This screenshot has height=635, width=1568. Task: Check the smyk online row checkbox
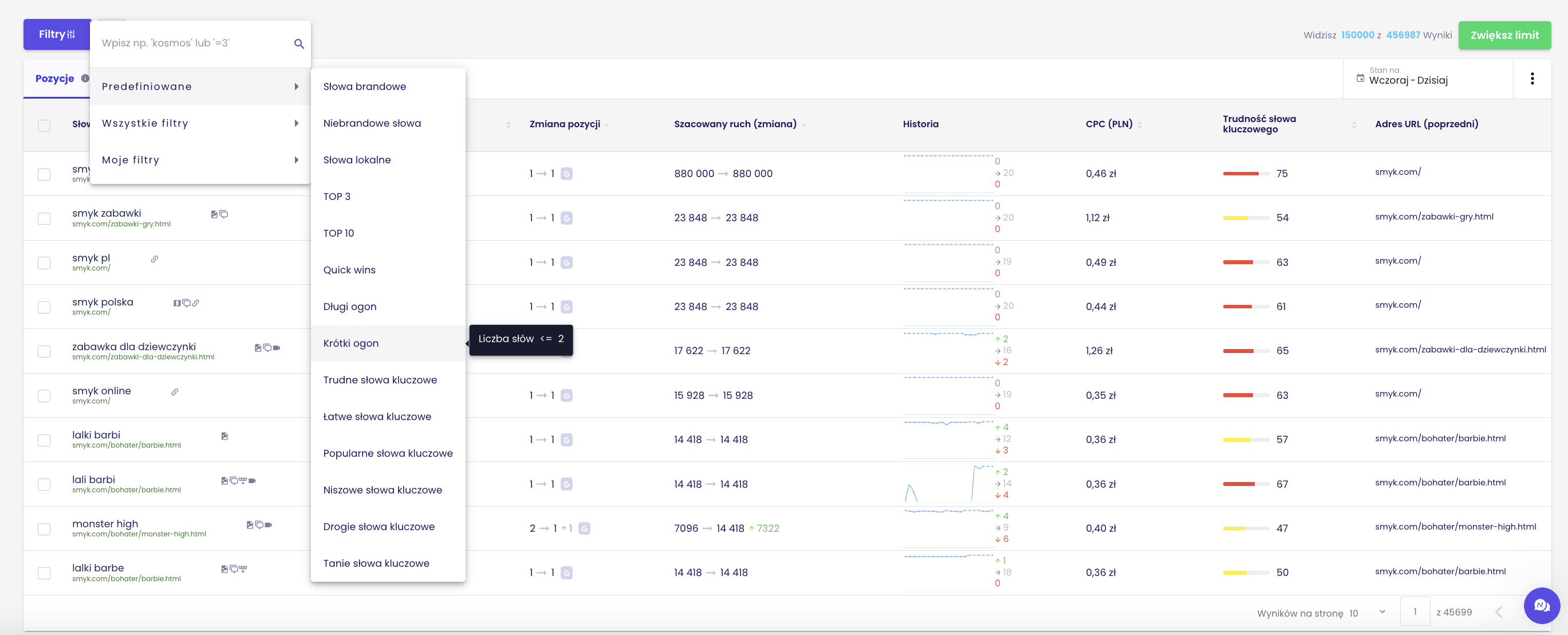pyautogui.click(x=44, y=395)
